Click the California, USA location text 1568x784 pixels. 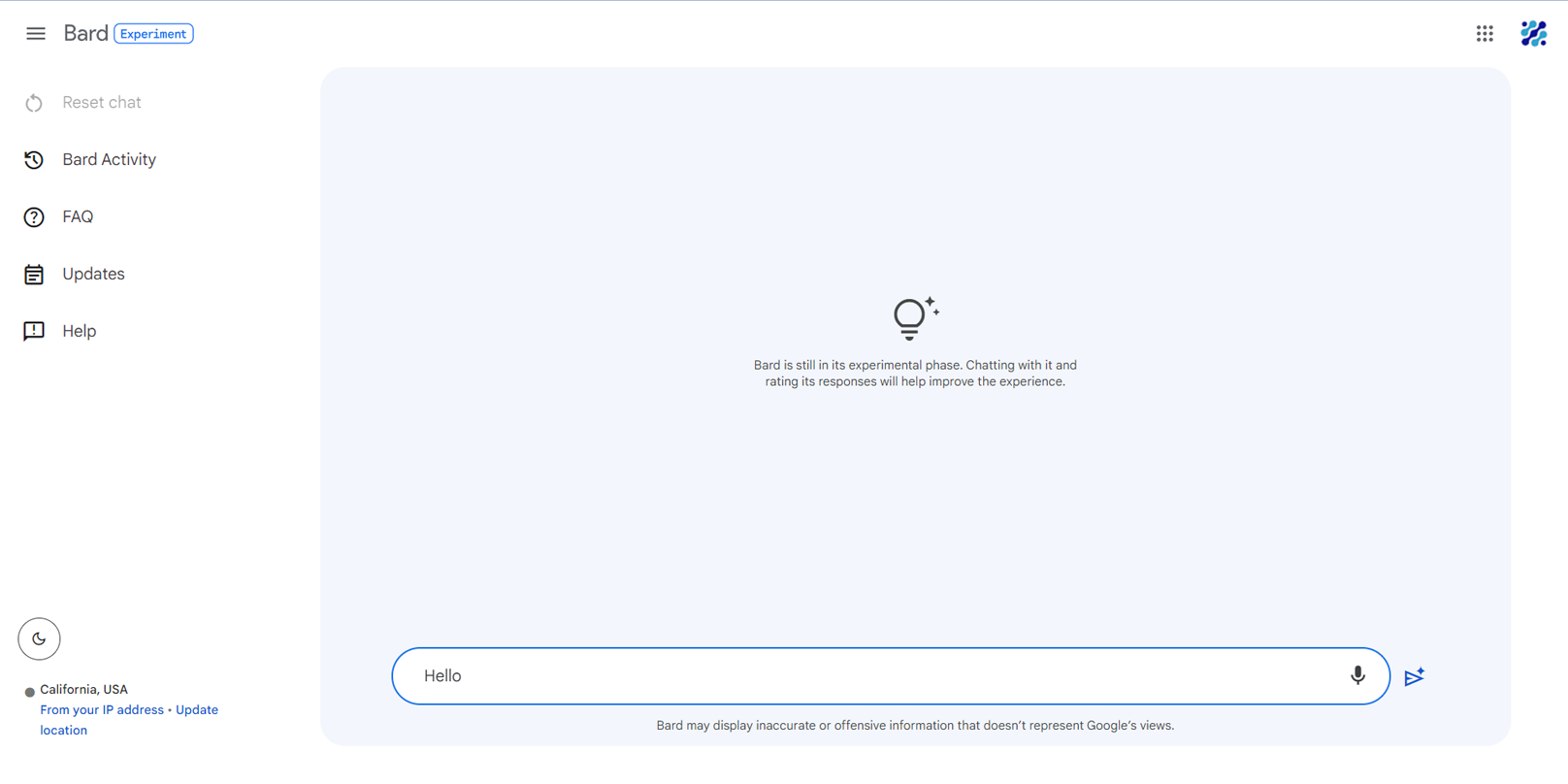click(83, 690)
